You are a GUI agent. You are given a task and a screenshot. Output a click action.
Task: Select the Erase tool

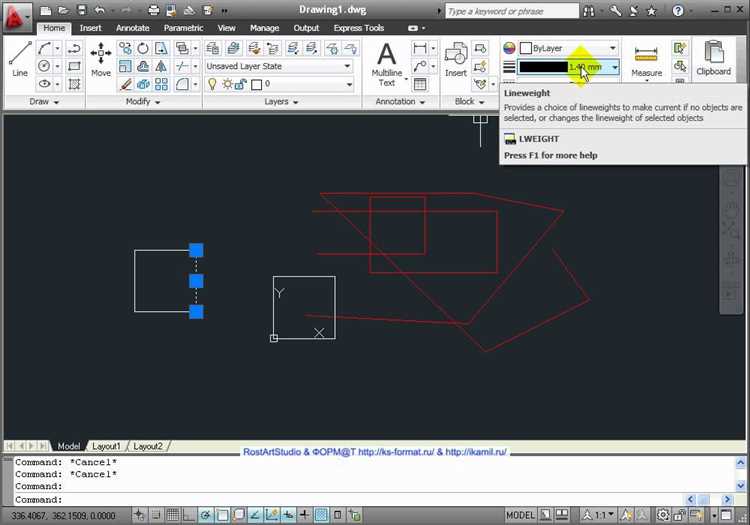[125, 84]
